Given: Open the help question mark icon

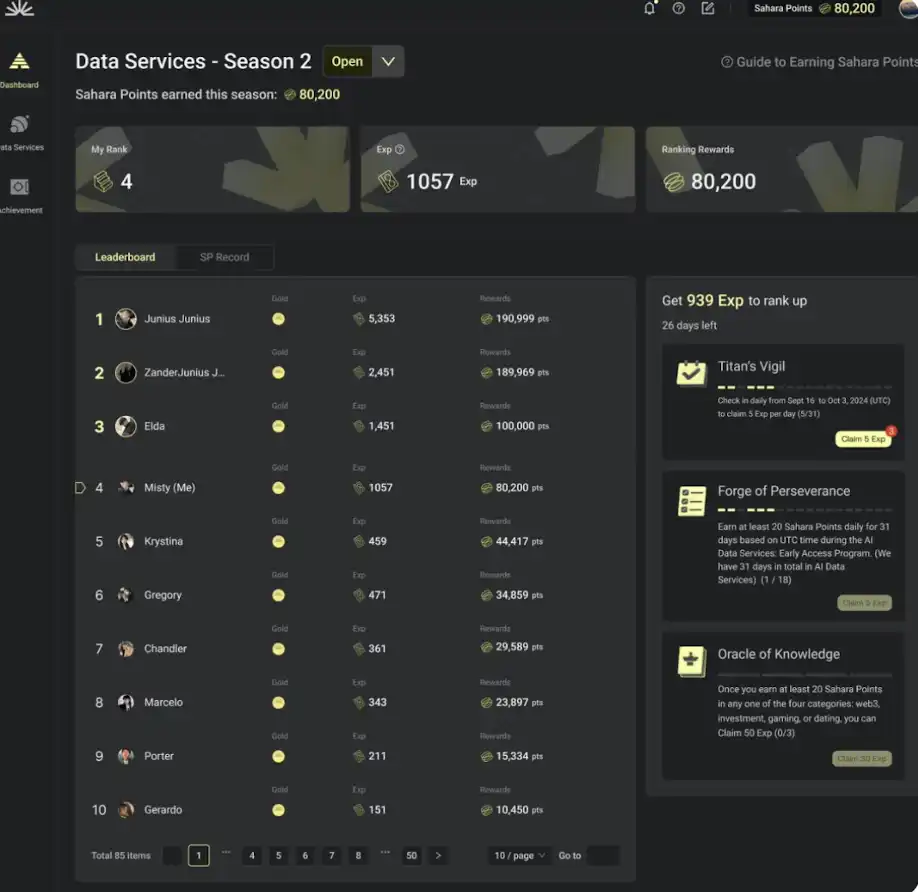Looking at the screenshot, I should point(679,9).
